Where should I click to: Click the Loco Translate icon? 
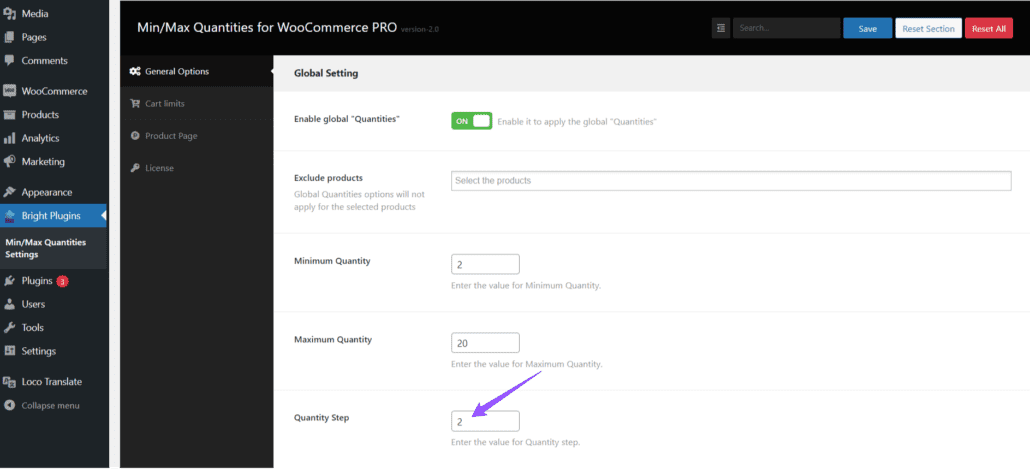(10, 381)
